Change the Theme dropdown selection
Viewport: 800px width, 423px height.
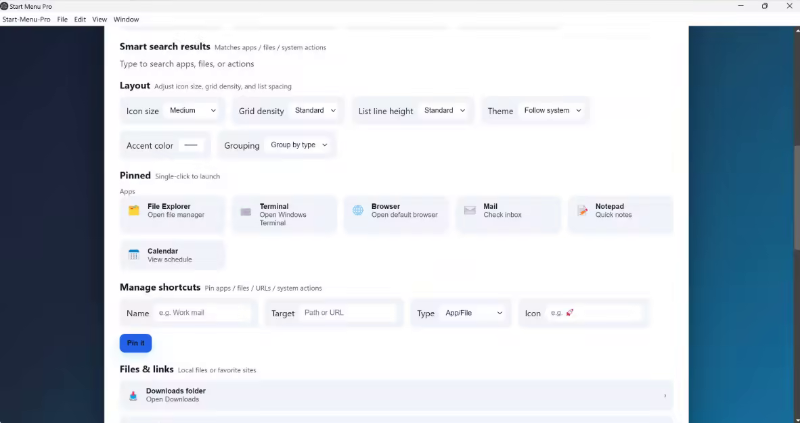[552, 111]
